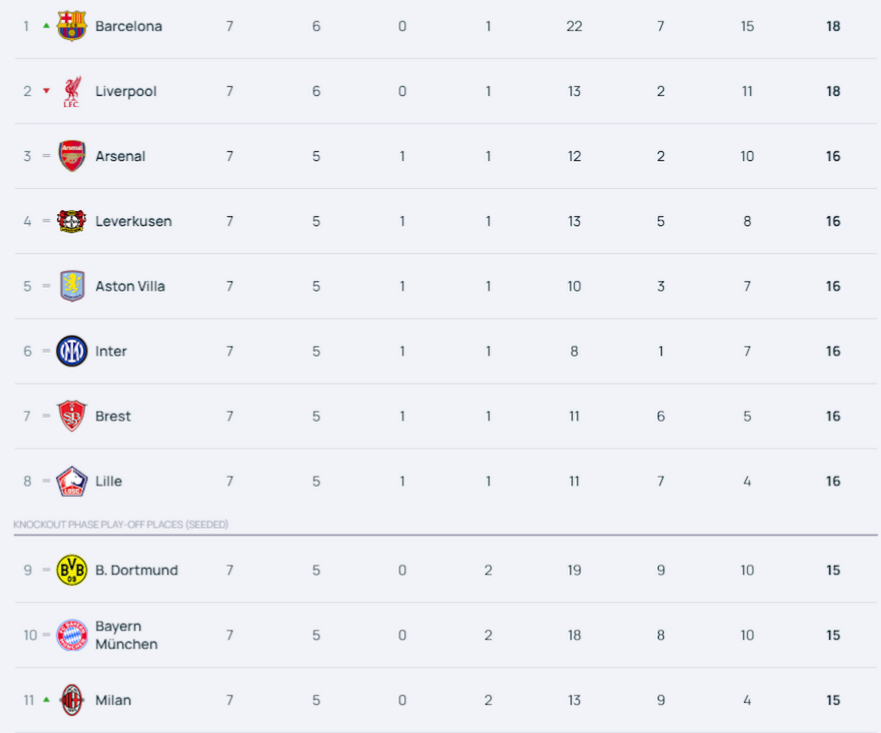
Task: Open the Bayern München team link
Action: (x=126, y=635)
